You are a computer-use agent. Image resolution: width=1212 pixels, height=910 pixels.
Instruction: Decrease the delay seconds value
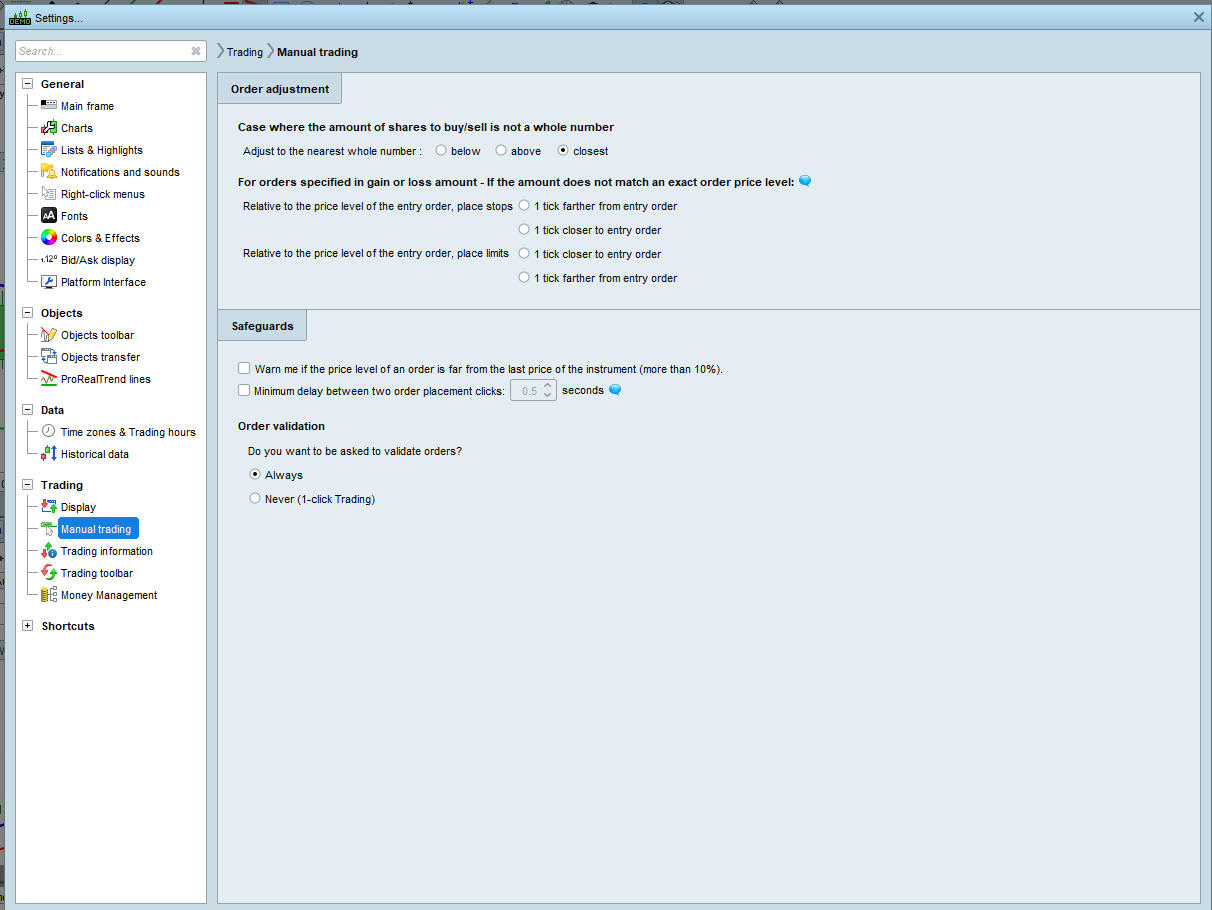point(547,395)
